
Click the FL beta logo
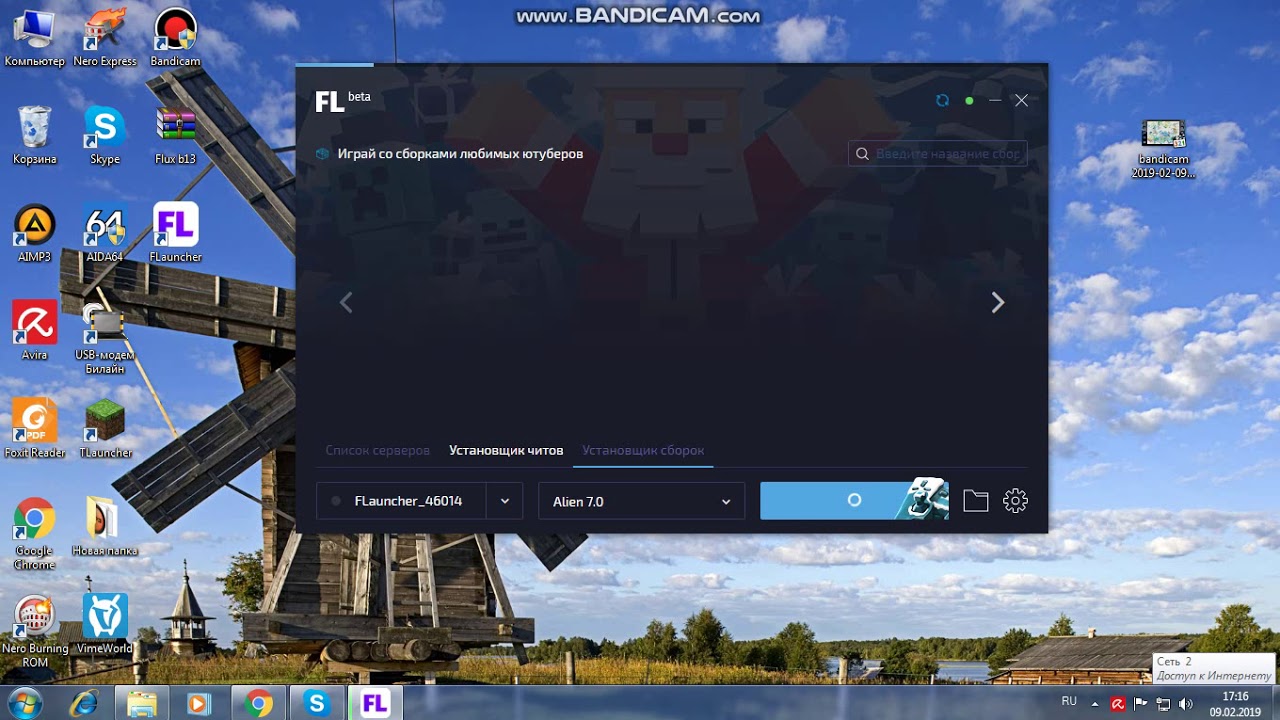[x=343, y=100]
